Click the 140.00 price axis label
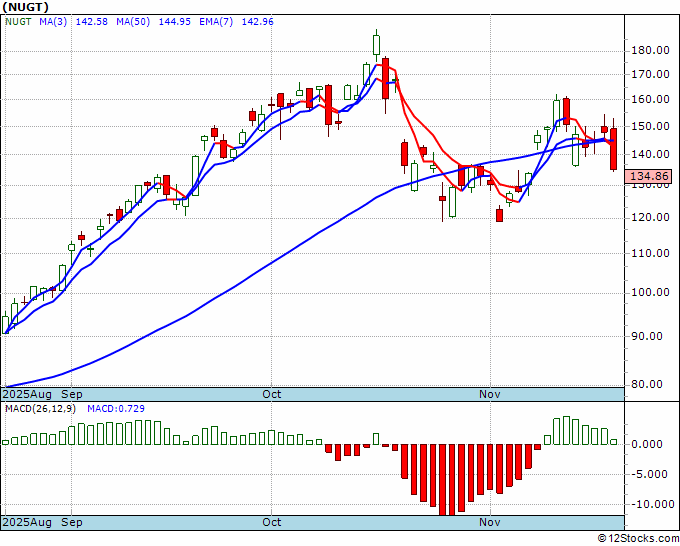Image resolution: width=680 pixels, height=546 pixels. (650, 154)
